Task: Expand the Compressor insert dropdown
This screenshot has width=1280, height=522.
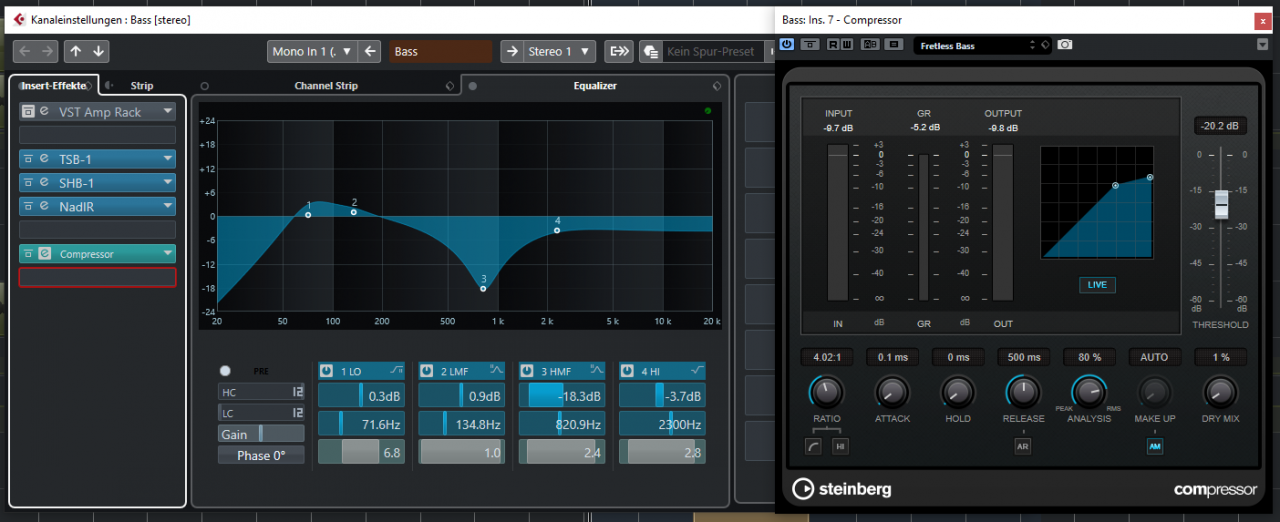Action: 167,254
